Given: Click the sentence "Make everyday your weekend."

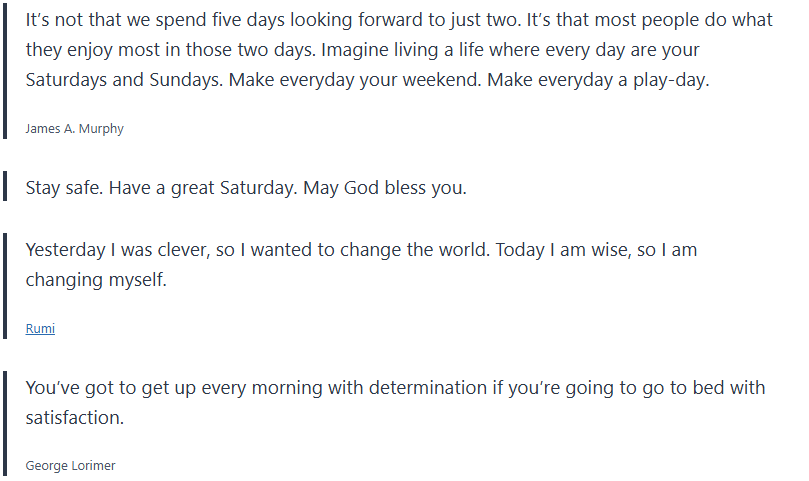Looking at the screenshot, I should click(354, 81).
